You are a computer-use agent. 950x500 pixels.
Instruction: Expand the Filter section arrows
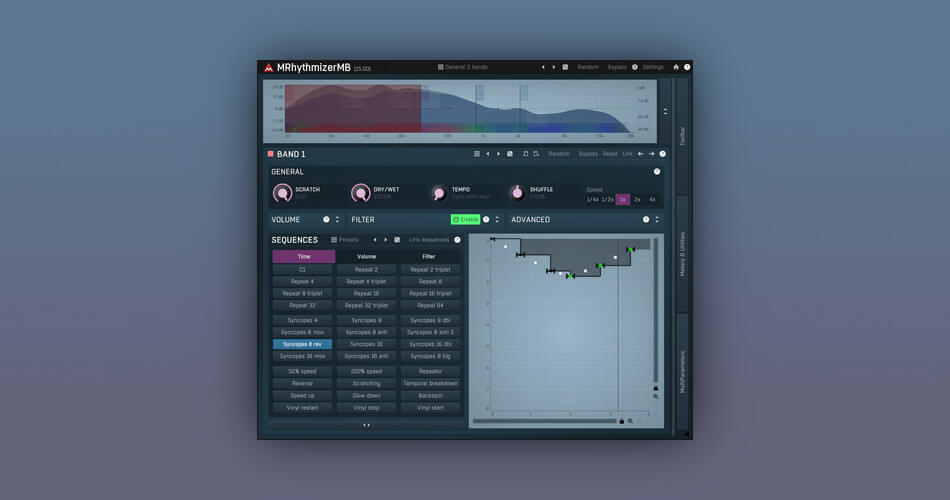pos(497,219)
